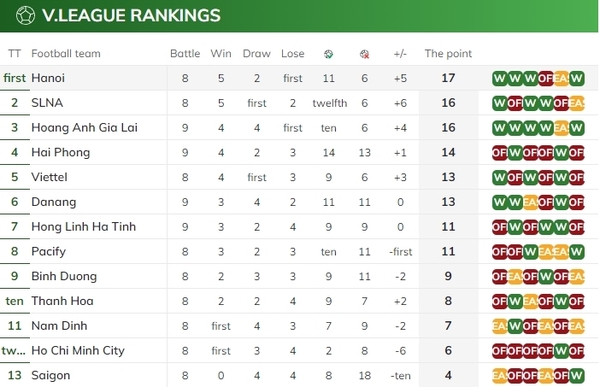Click Hanoi's last green W form badge
Viewport: 600px width, 387px height.
click(577, 78)
